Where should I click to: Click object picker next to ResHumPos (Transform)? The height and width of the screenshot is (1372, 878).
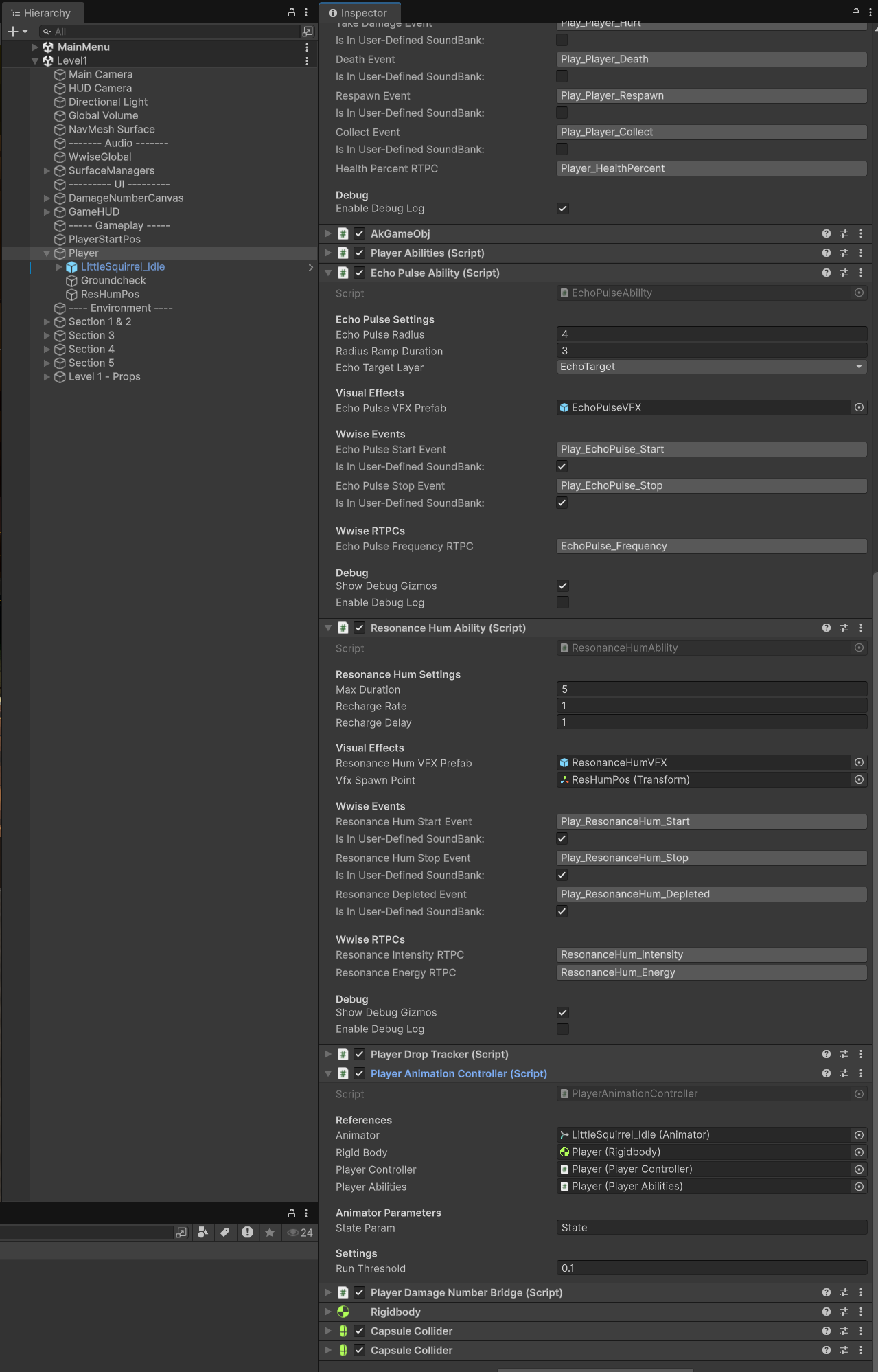click(859, 779)
